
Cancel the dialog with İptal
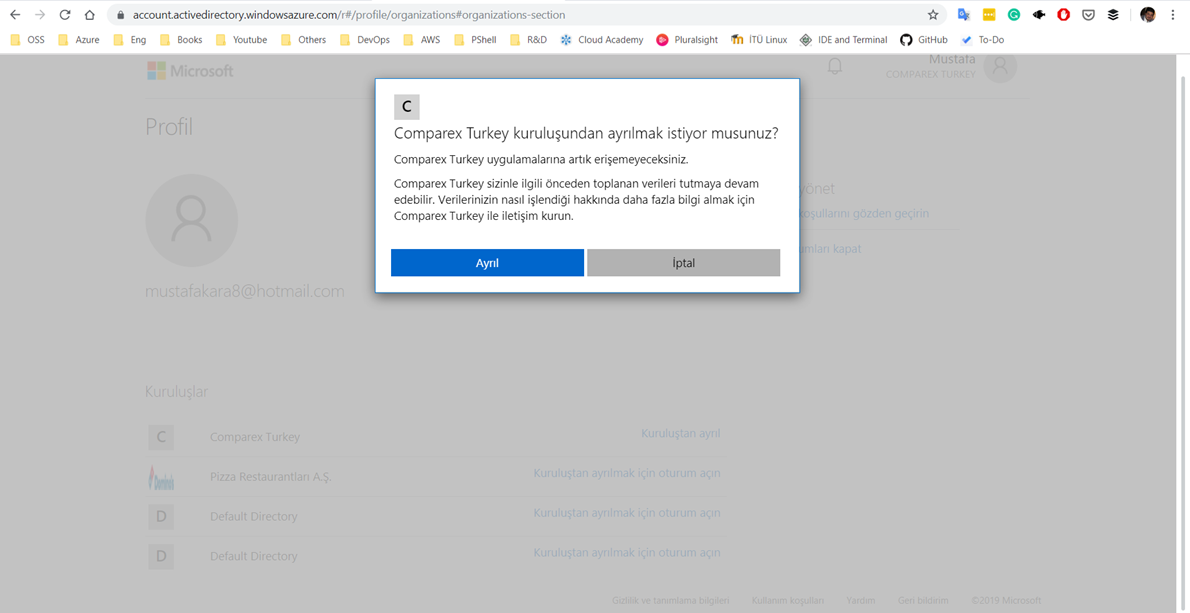(x=684, y=262)
